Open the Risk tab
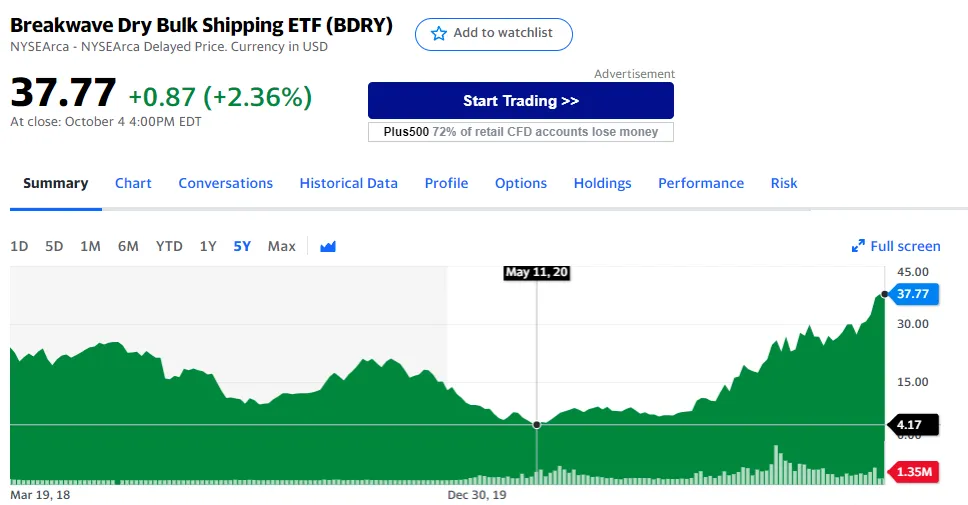968x505 pixels. click(784, 183)
